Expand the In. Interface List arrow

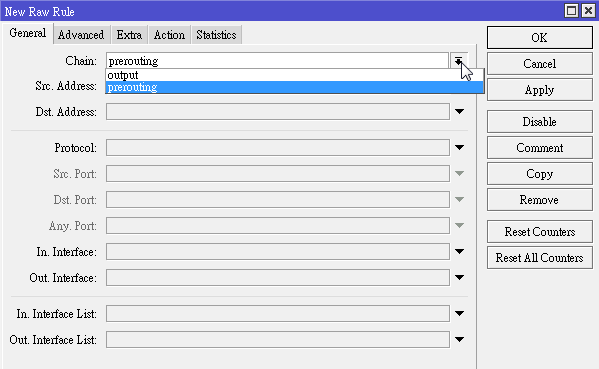coord(460,314)
